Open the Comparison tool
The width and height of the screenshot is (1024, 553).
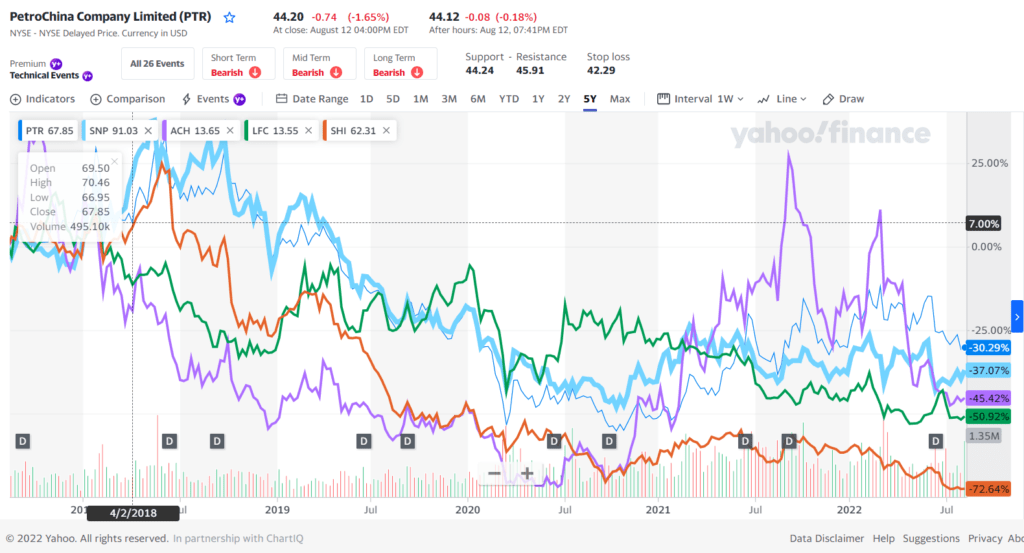[x=127, y=99]
